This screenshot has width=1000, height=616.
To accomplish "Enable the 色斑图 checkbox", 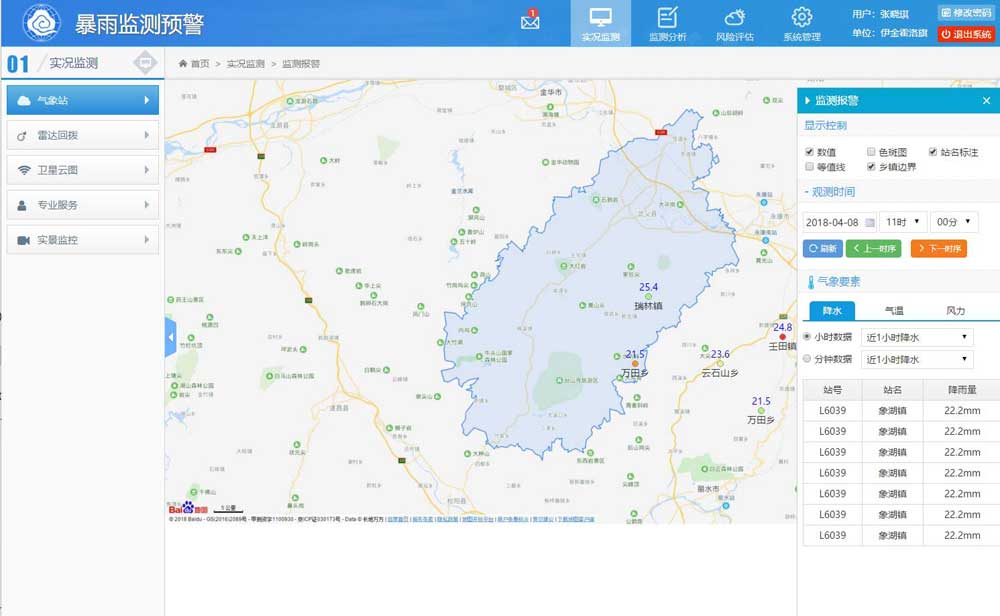I will tap(871, 152).
